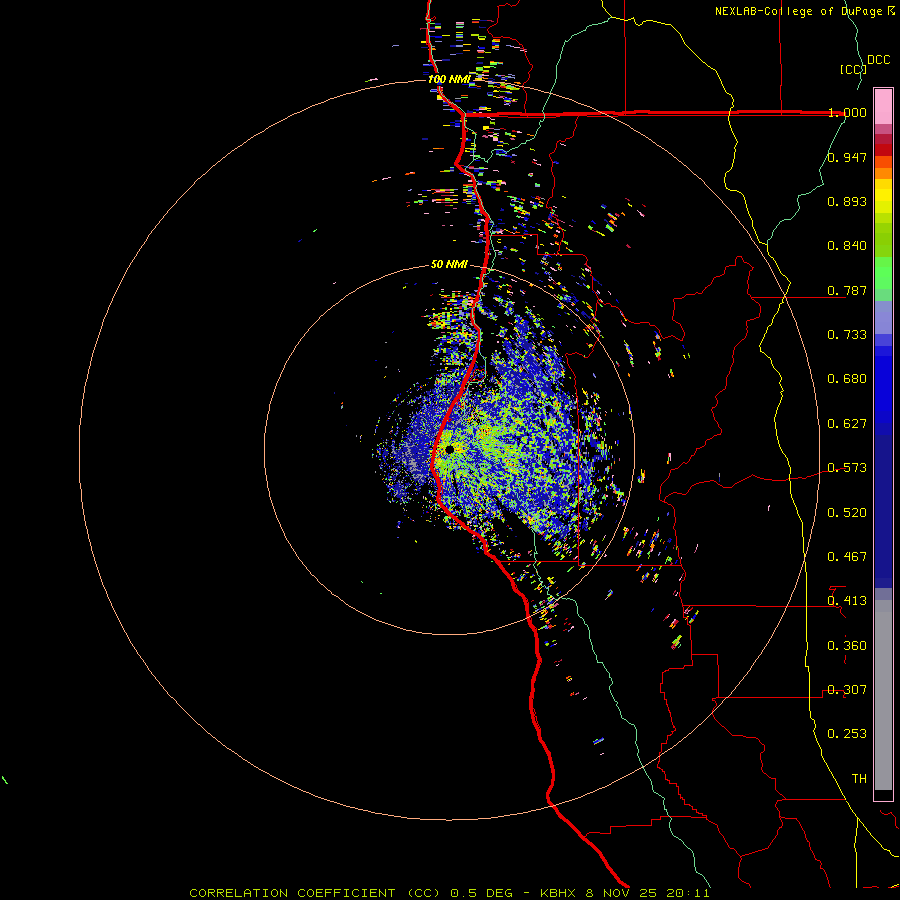Click the 50 NMI range ring label
Image resolution: width=900 pixels, height=900 pixels.
tap(449, 264)
